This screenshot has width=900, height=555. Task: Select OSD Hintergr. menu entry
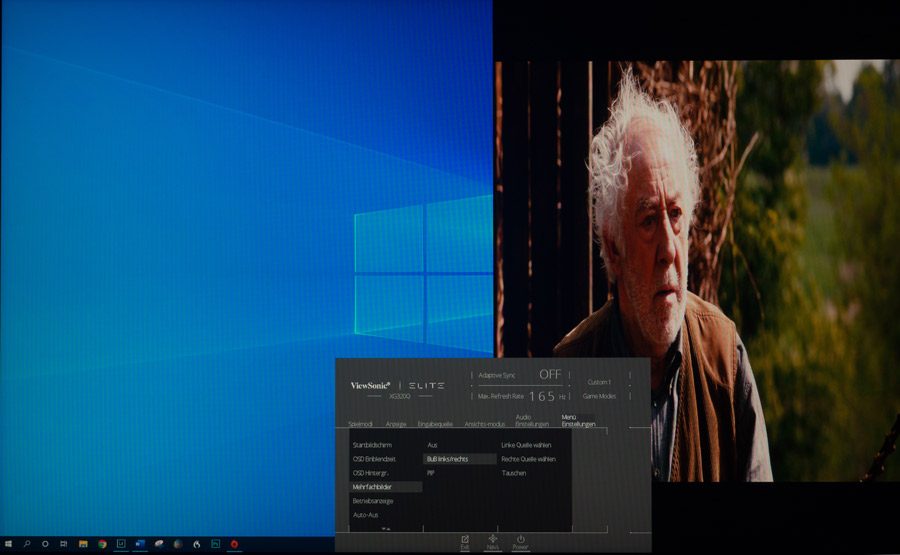[x=371, y=473]
